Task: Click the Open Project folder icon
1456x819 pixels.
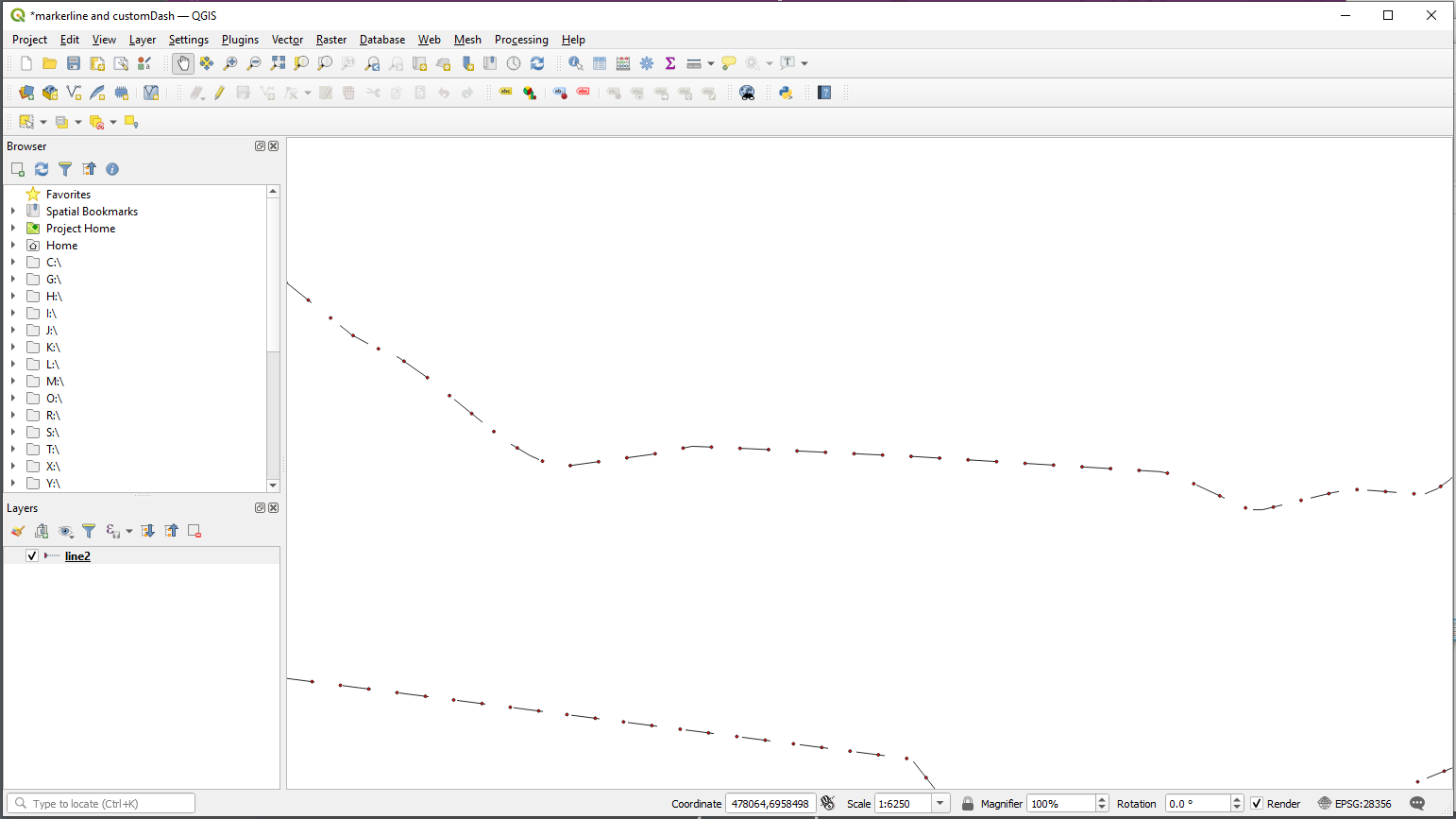Action: click(x=50, y=63)
